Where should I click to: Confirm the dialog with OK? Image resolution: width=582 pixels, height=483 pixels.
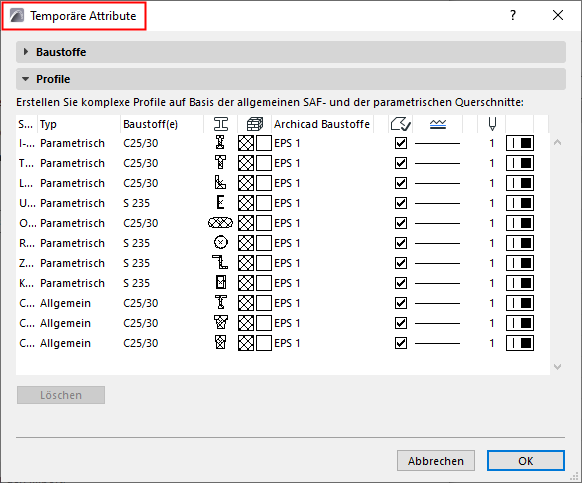click(526, 461)
